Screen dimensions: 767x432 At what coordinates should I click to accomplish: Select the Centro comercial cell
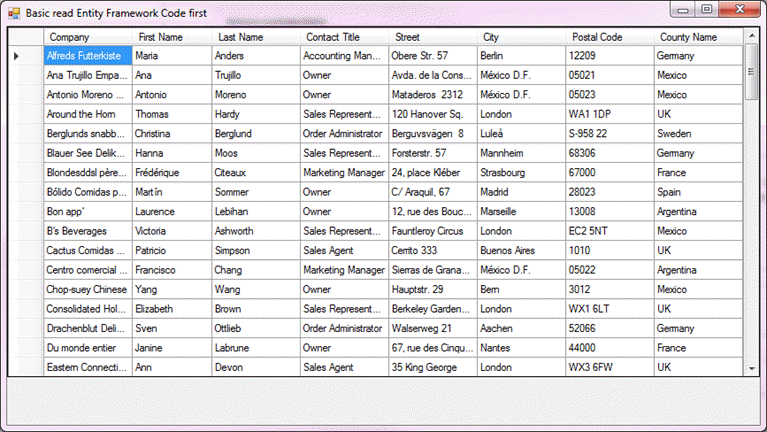pos(88,270)
